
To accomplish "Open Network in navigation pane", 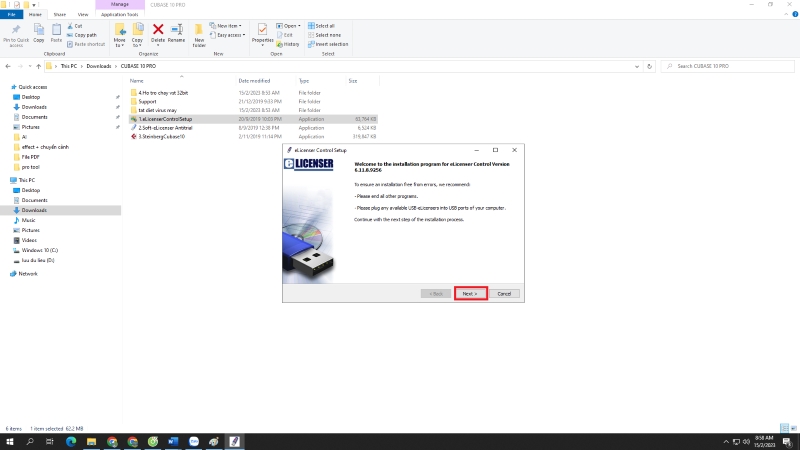I will [x=28, y=274].
